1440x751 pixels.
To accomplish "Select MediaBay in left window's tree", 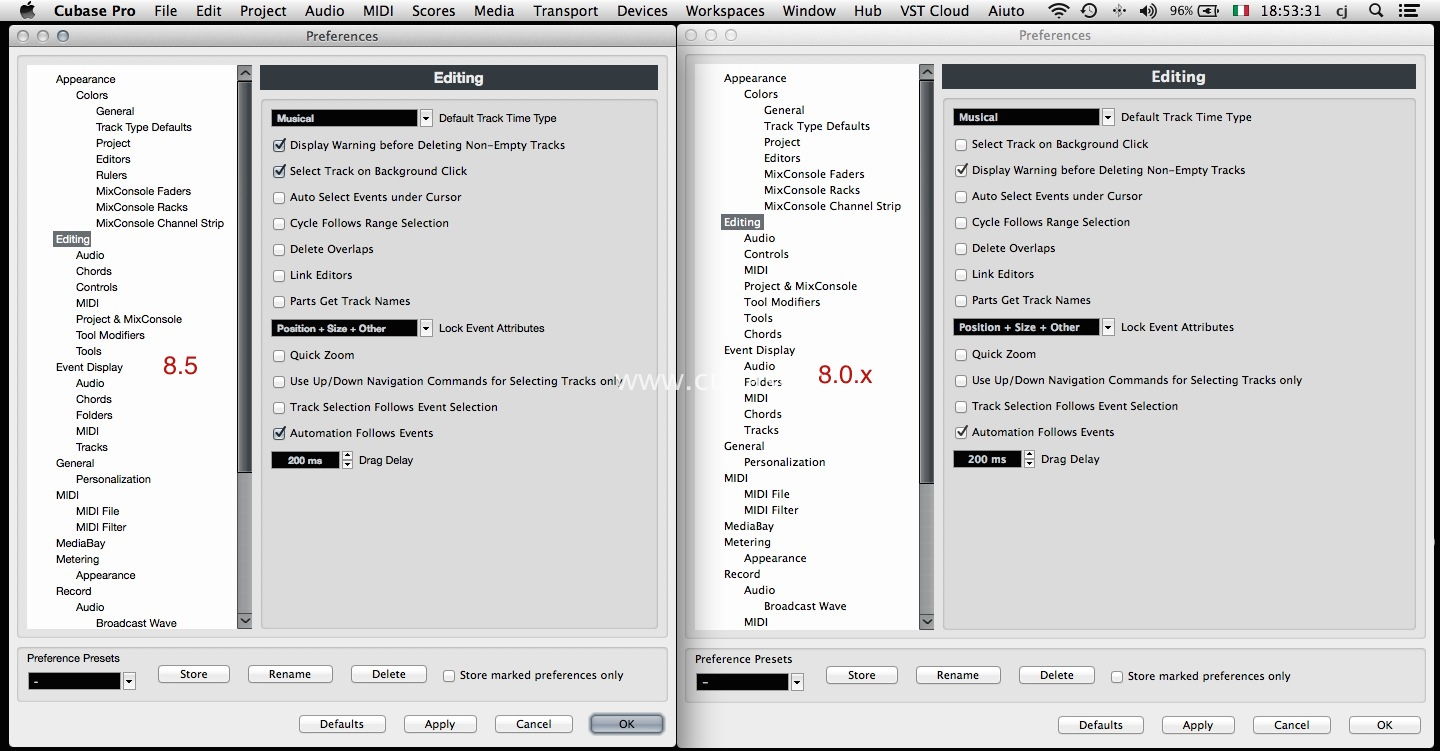I will 80,543.
